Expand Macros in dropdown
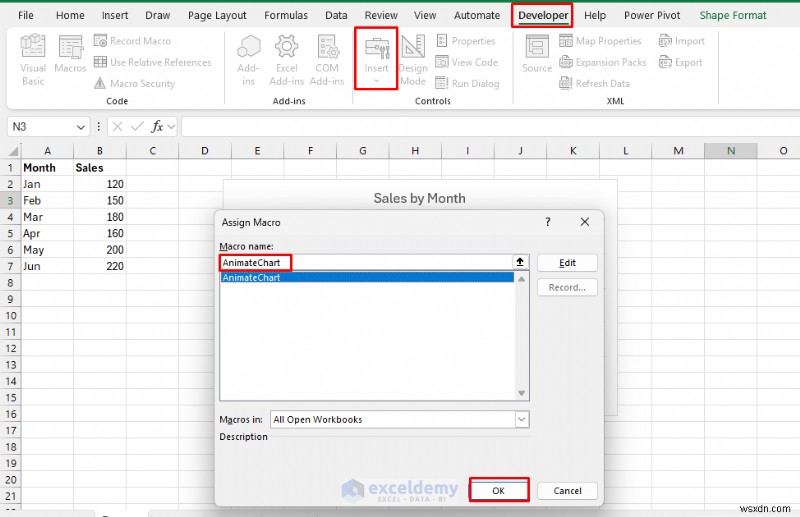 coord(521,420)
